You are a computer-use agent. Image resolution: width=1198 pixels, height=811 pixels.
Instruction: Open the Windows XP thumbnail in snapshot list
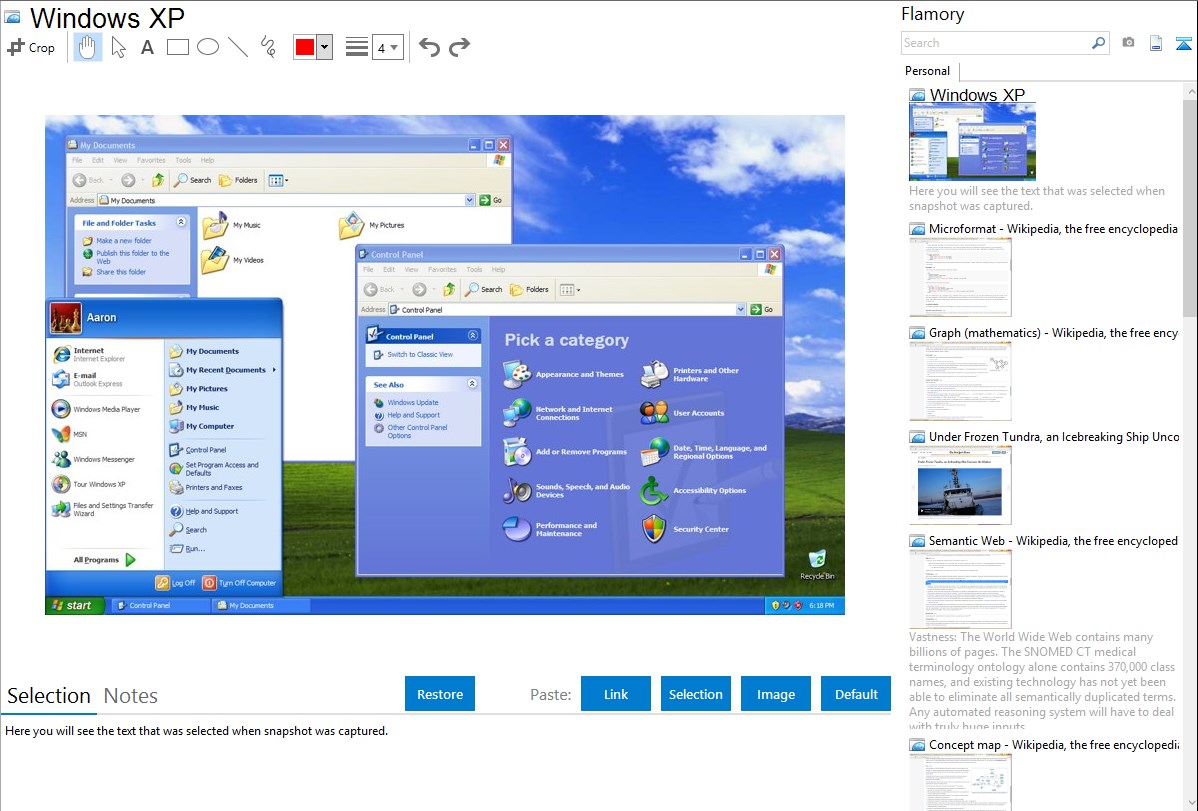[x=973, y=143]
